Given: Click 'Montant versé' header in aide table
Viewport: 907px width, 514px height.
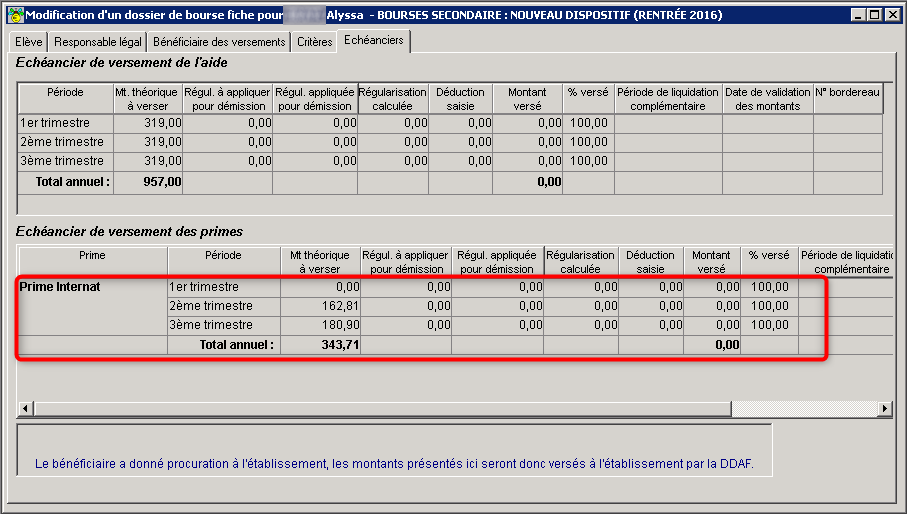Looking at the screenshot, I should tap(527, 99).
